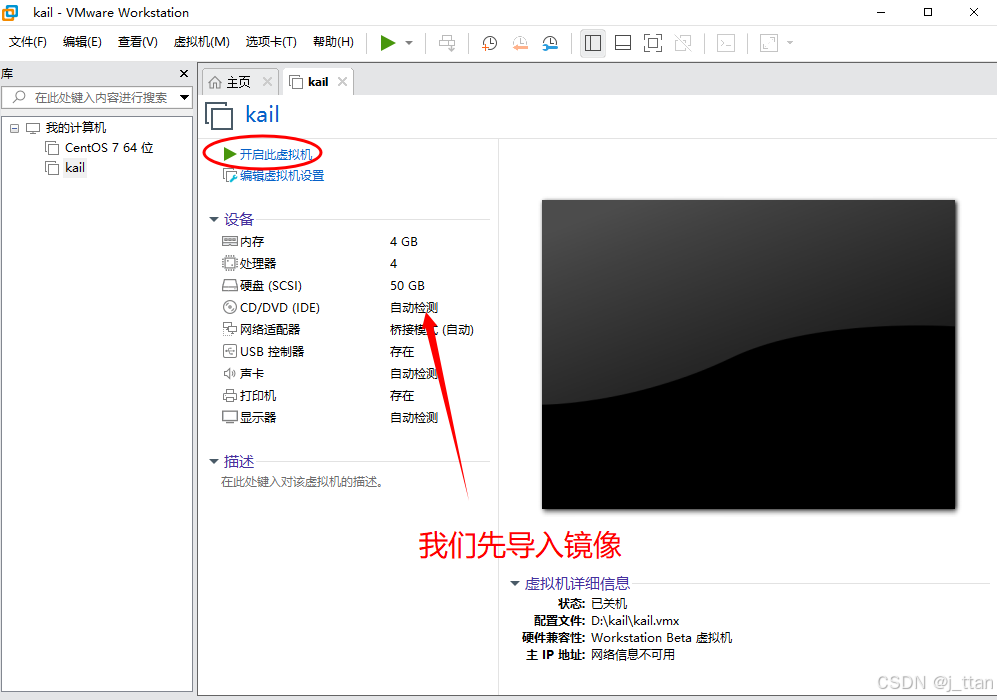Open the 虚拟机(M) menu
This screenshot has height=700, width=997.
pos(201,42)
